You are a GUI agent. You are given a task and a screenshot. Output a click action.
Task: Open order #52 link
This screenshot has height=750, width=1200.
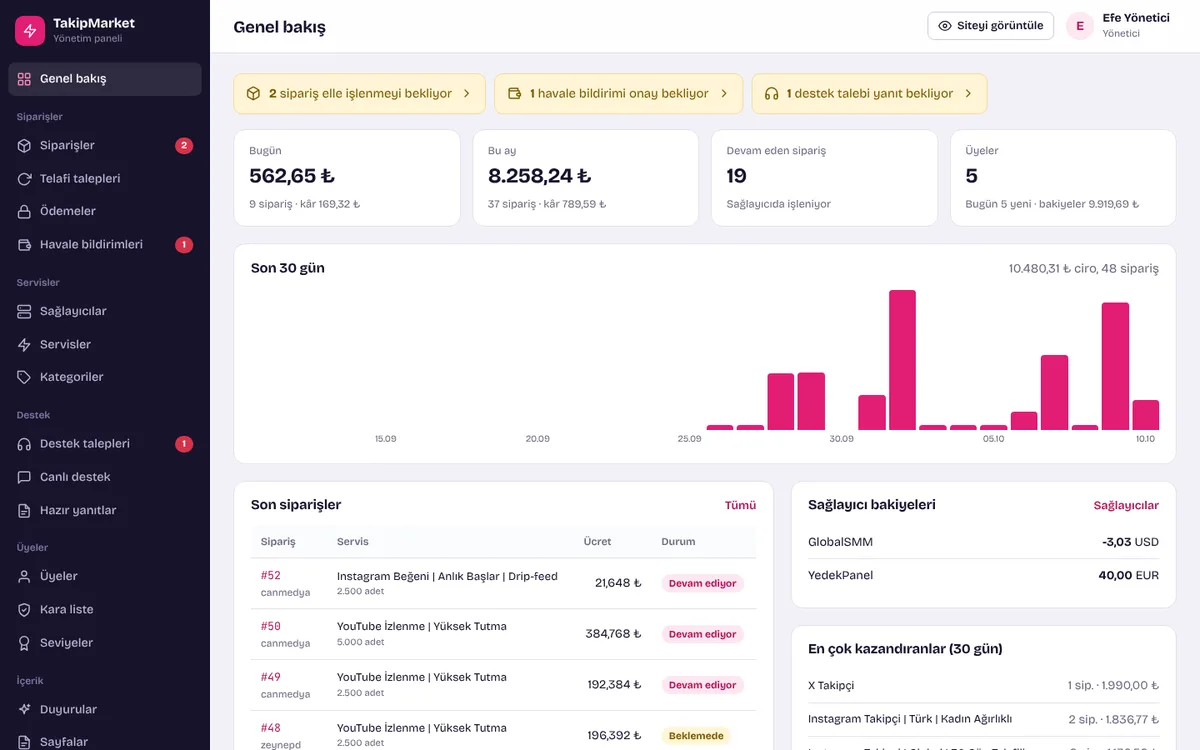[x=271, y=576]
